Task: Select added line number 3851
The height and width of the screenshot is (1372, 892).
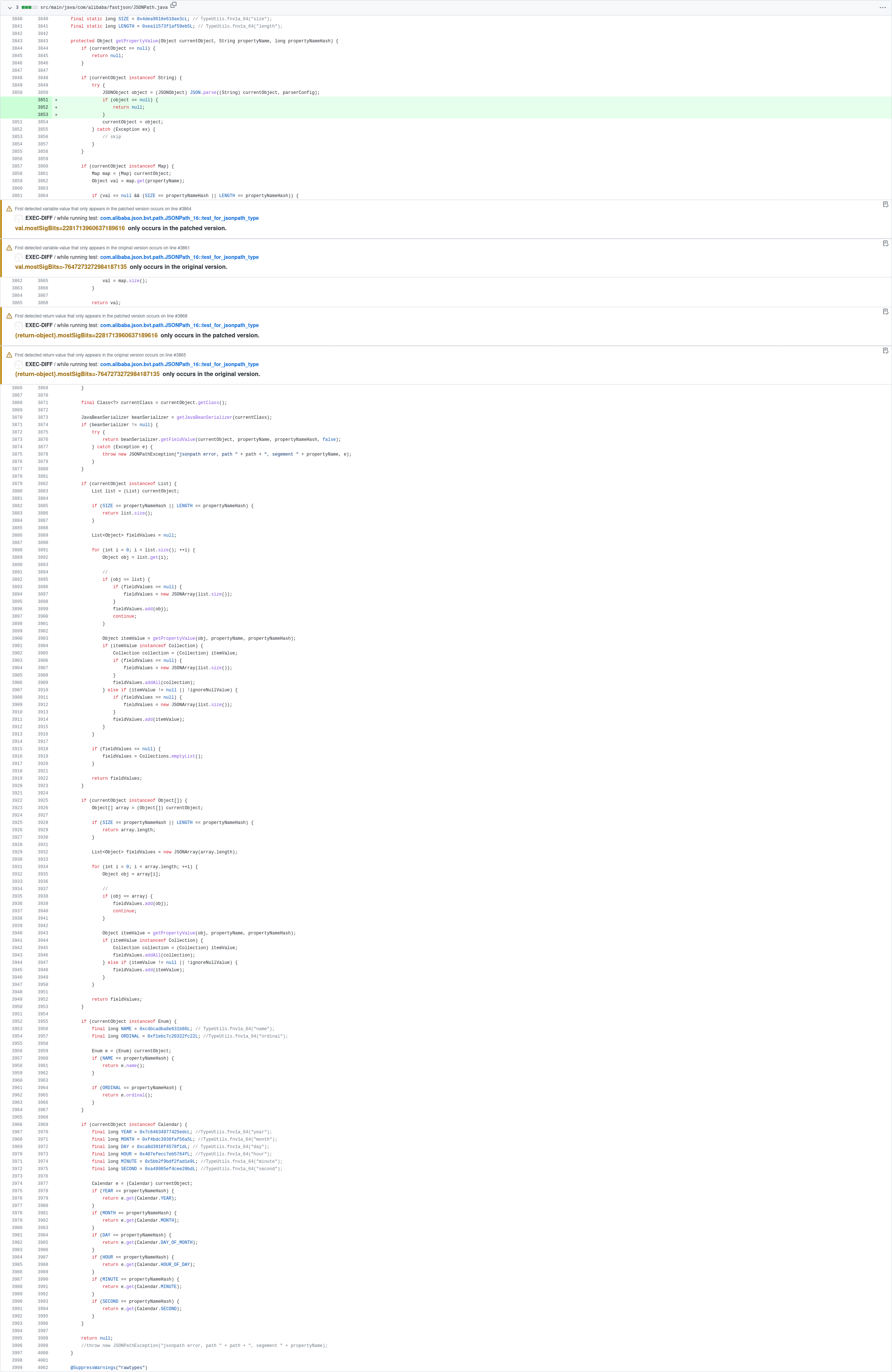Action: point(43,100)
